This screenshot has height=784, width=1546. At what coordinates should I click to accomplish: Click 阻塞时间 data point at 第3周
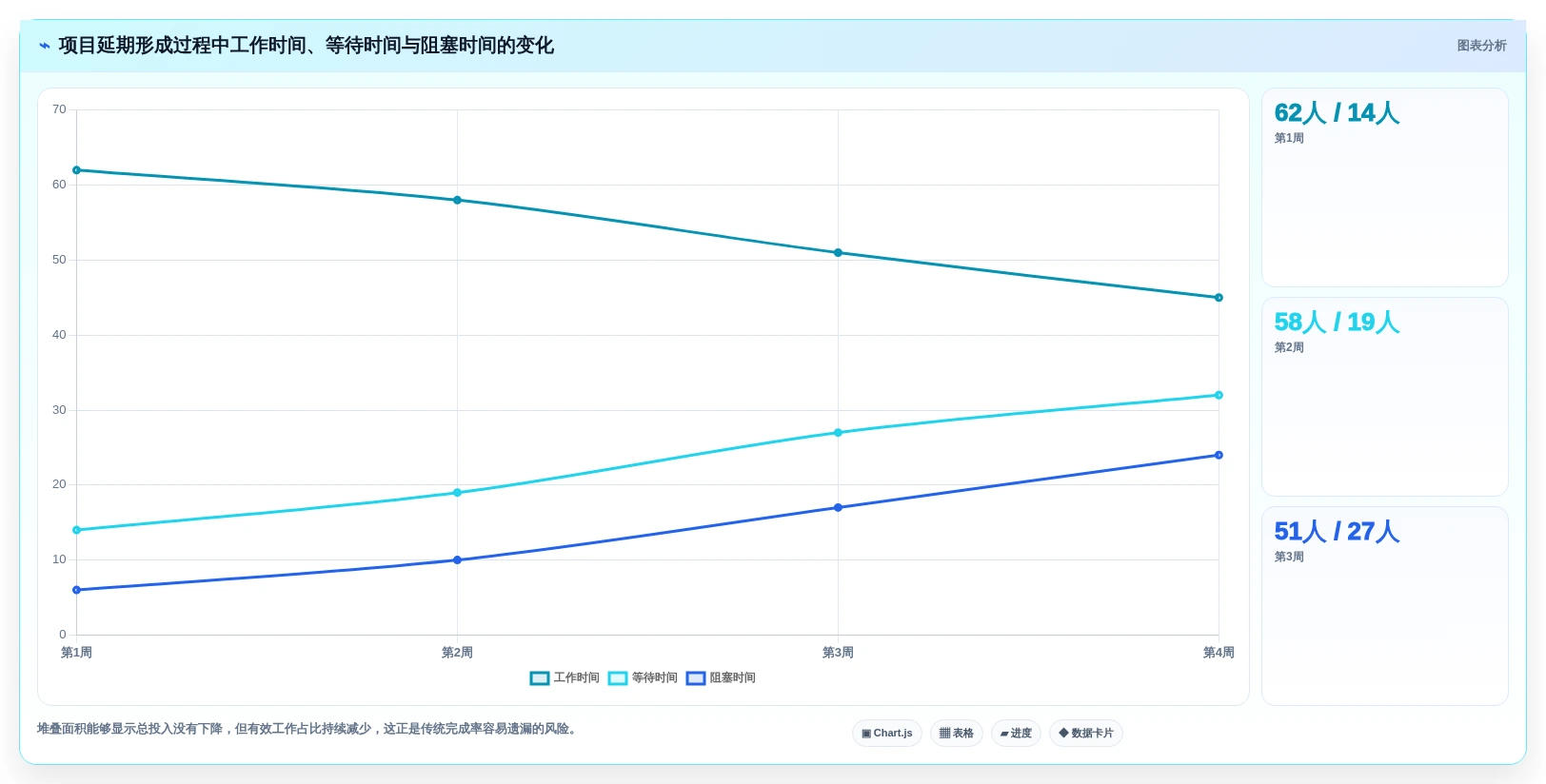tap(838, 507)
